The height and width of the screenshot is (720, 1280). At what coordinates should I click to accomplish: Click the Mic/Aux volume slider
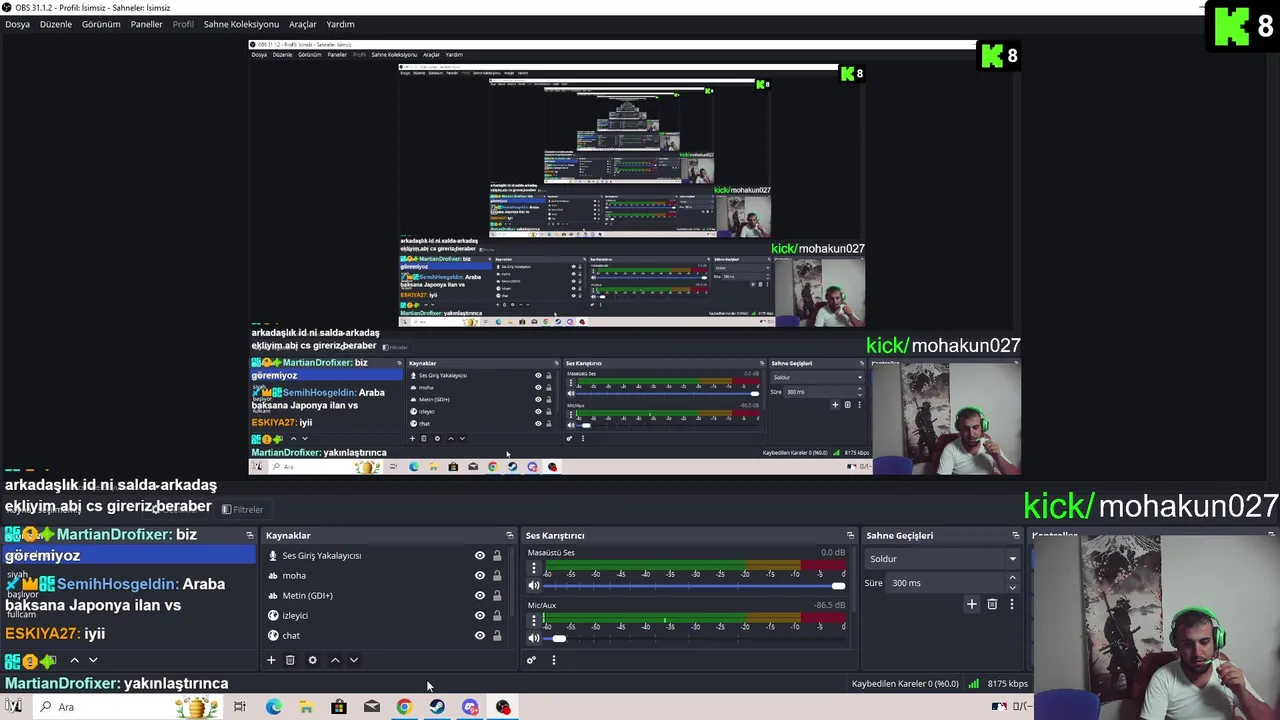695,639
